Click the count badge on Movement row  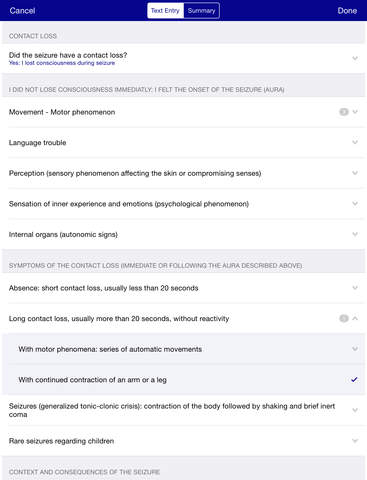(x=344, y=112)
